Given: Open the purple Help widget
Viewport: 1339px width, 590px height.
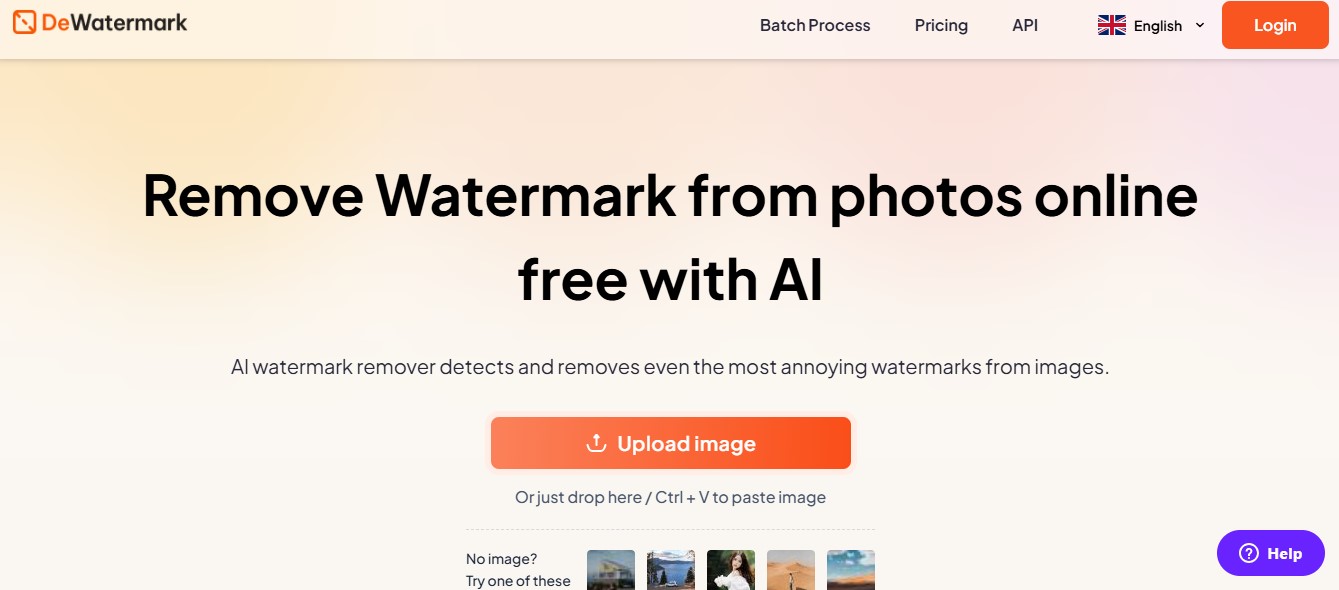Looking at the screenshot, I should [1271, 553].
